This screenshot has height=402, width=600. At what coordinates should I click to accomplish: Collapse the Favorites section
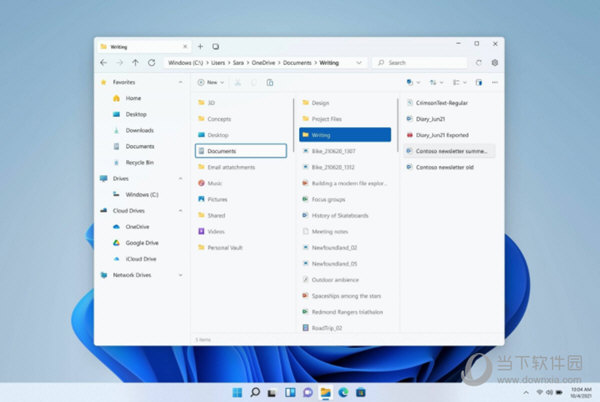[180, 82]
